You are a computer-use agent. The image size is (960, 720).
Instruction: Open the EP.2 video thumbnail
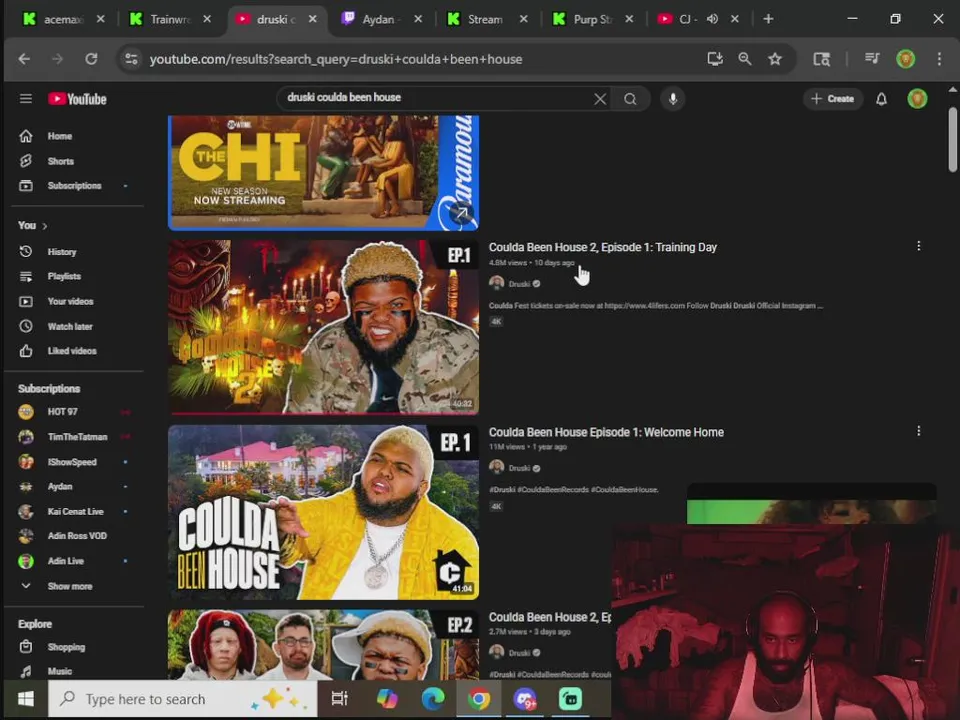point(323,644)
